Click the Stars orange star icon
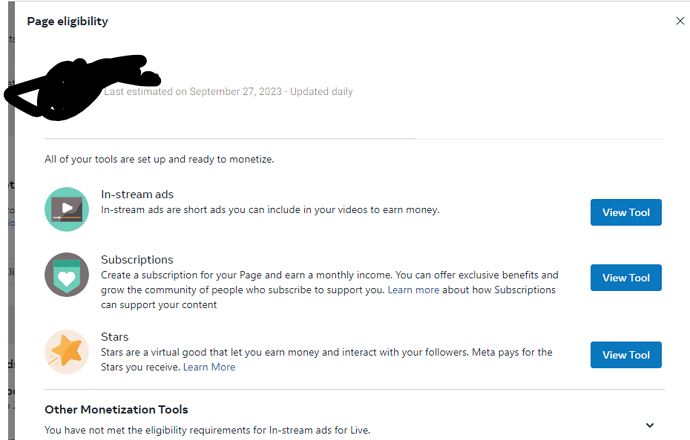 coord(66,352)
